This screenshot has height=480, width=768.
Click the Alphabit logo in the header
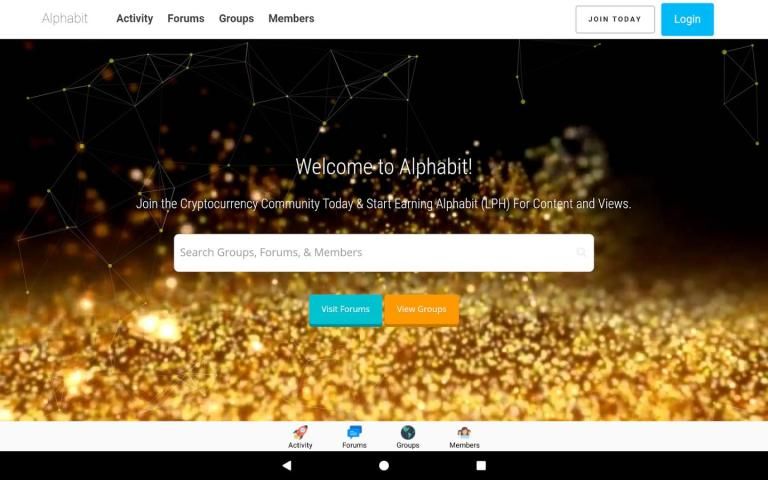pyautogui.click(x=65, y=19)
